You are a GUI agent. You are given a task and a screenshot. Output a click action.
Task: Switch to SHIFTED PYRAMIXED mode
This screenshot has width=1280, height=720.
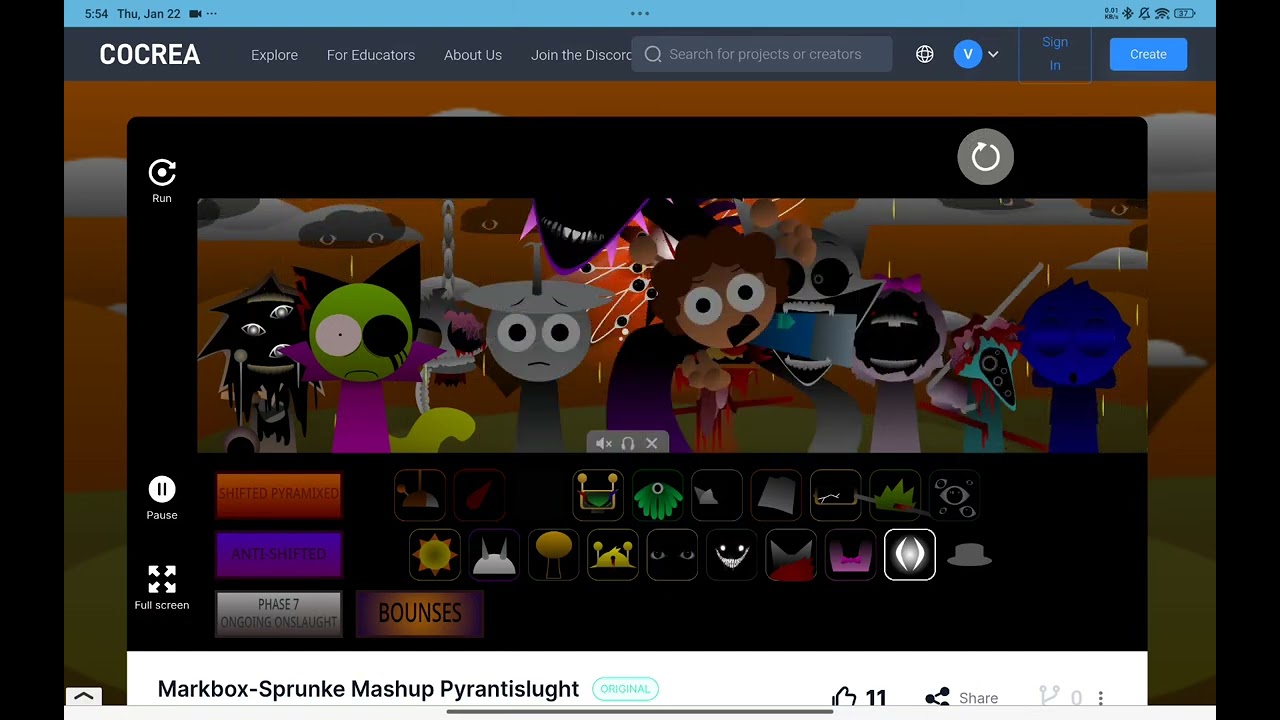tap(279, 494)
